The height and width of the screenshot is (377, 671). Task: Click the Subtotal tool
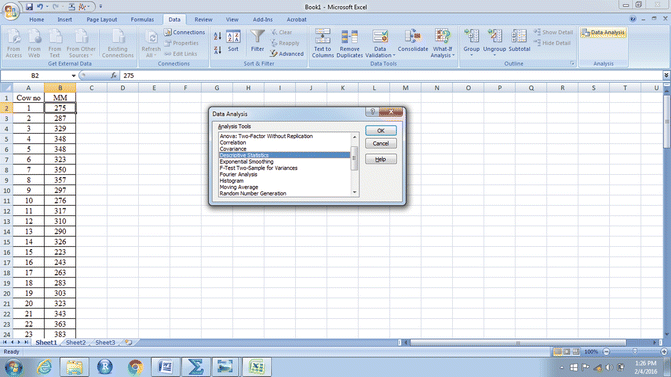(520, 41)
